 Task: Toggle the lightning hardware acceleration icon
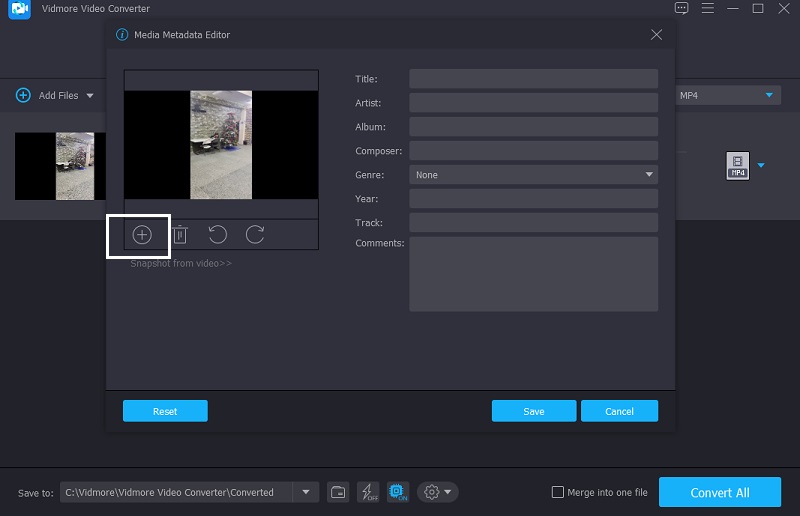point(368,492)
